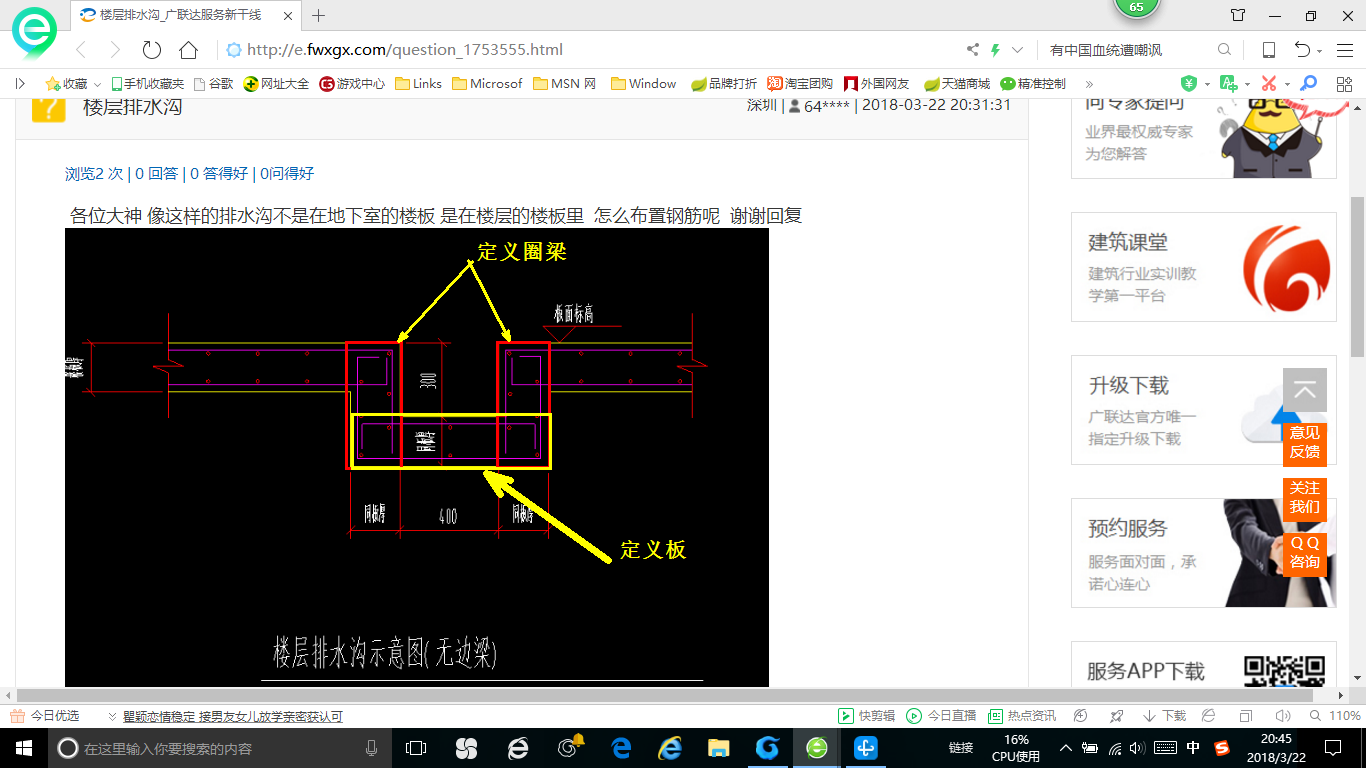Open the share icon in address bar
1366x768 pixels.
(973, 50)
